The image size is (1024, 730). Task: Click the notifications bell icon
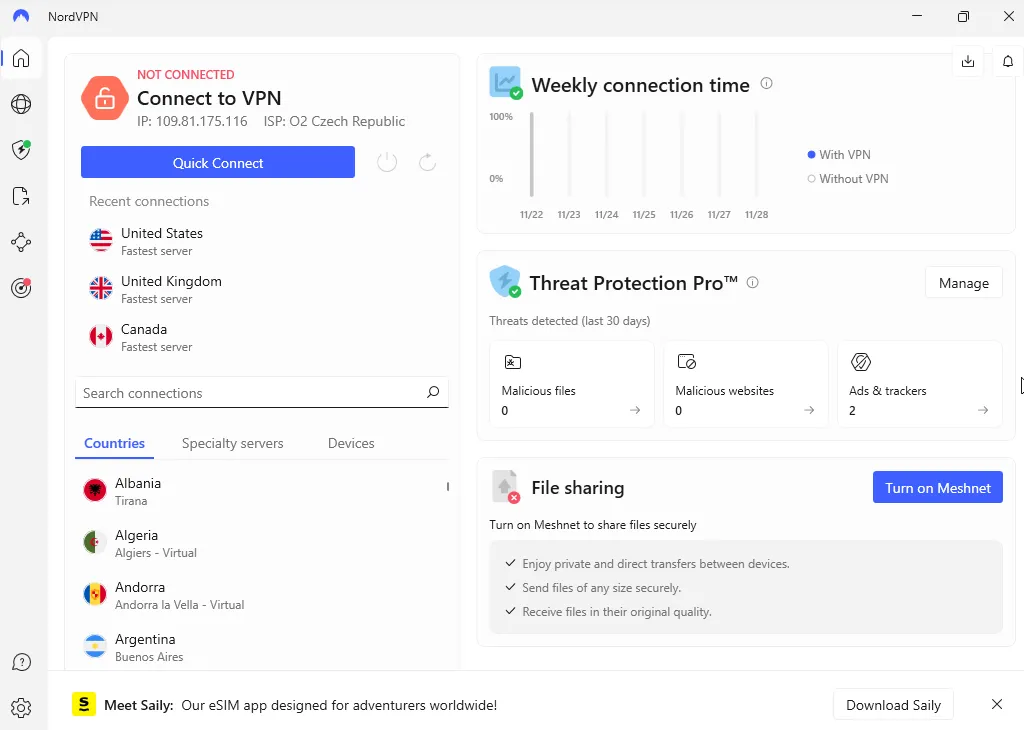pos(1008,62)
